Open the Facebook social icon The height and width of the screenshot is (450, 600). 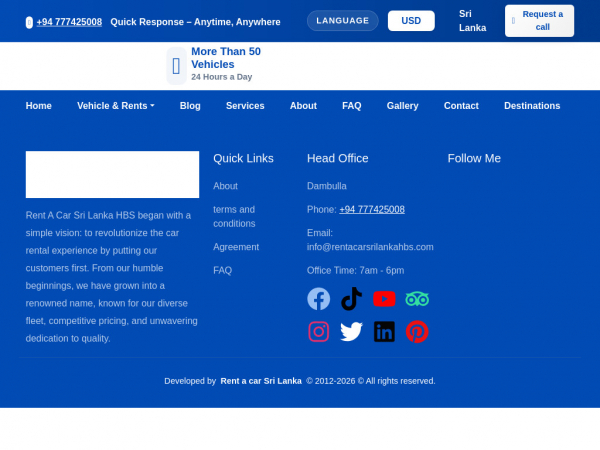(x=318, y=299)
